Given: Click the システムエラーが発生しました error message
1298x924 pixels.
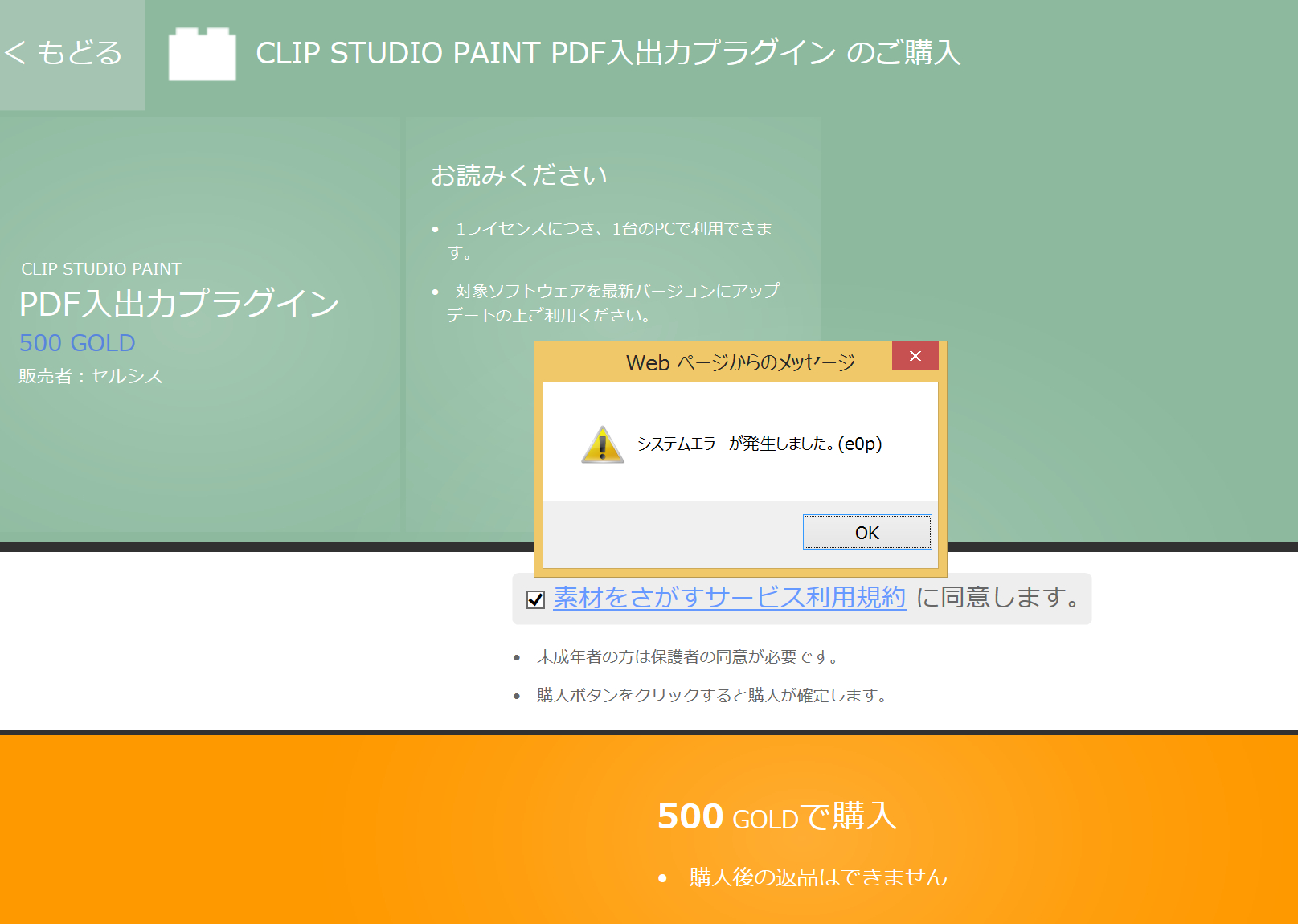Looking at the screenshot, I should coord(760,444).
